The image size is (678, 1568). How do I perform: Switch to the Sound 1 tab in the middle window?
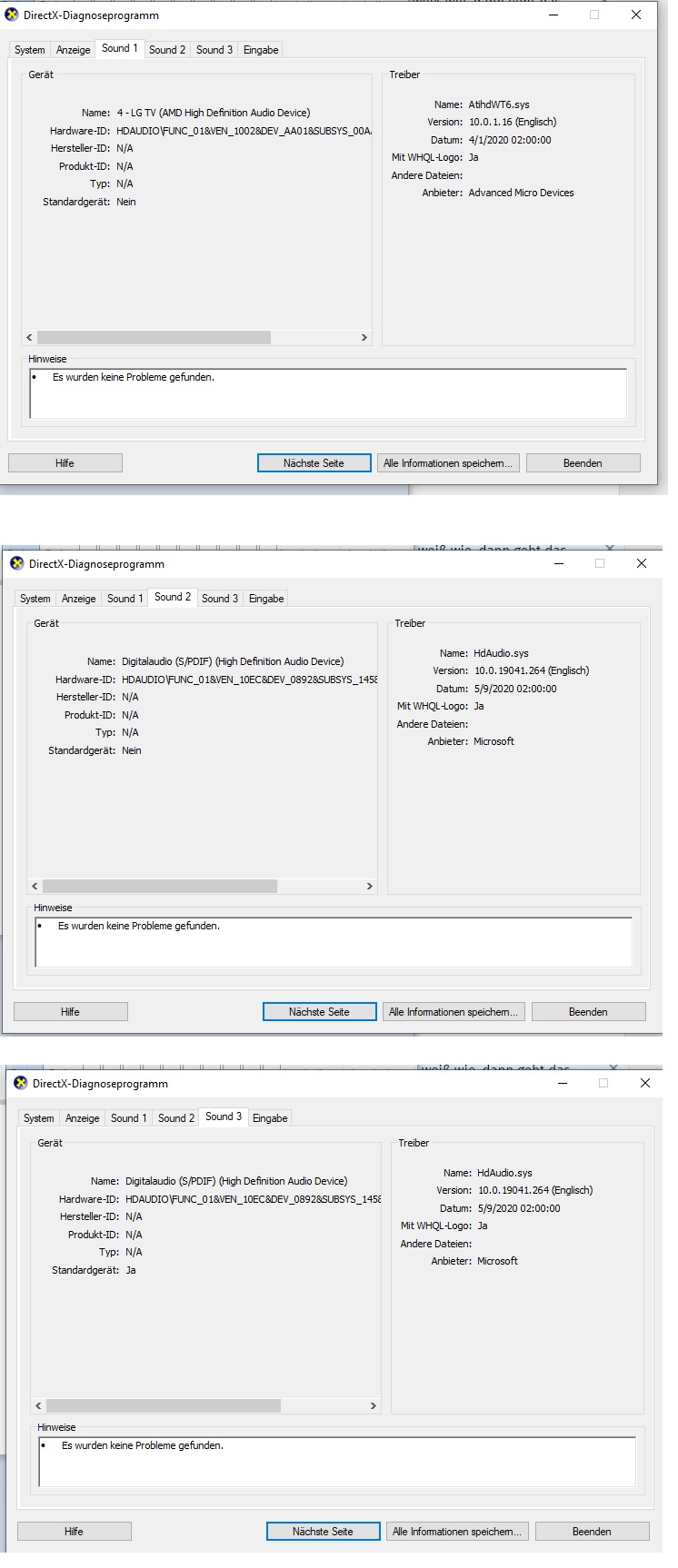(x=125, y=599)
